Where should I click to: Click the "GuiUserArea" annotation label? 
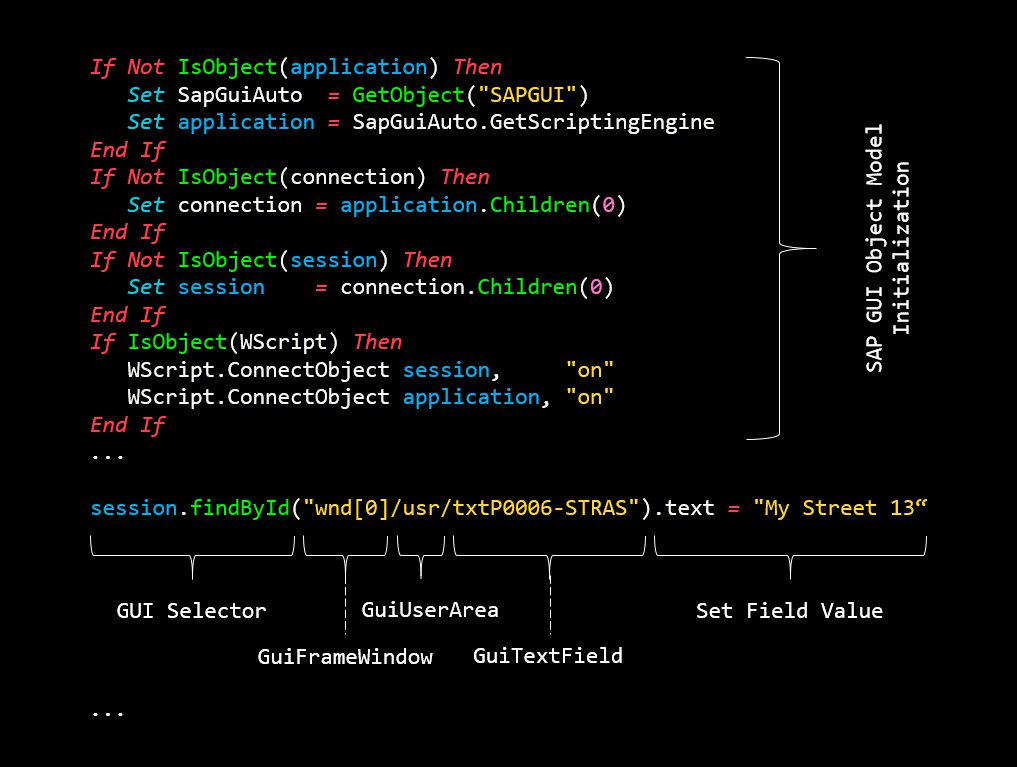(x=430, y=610)
